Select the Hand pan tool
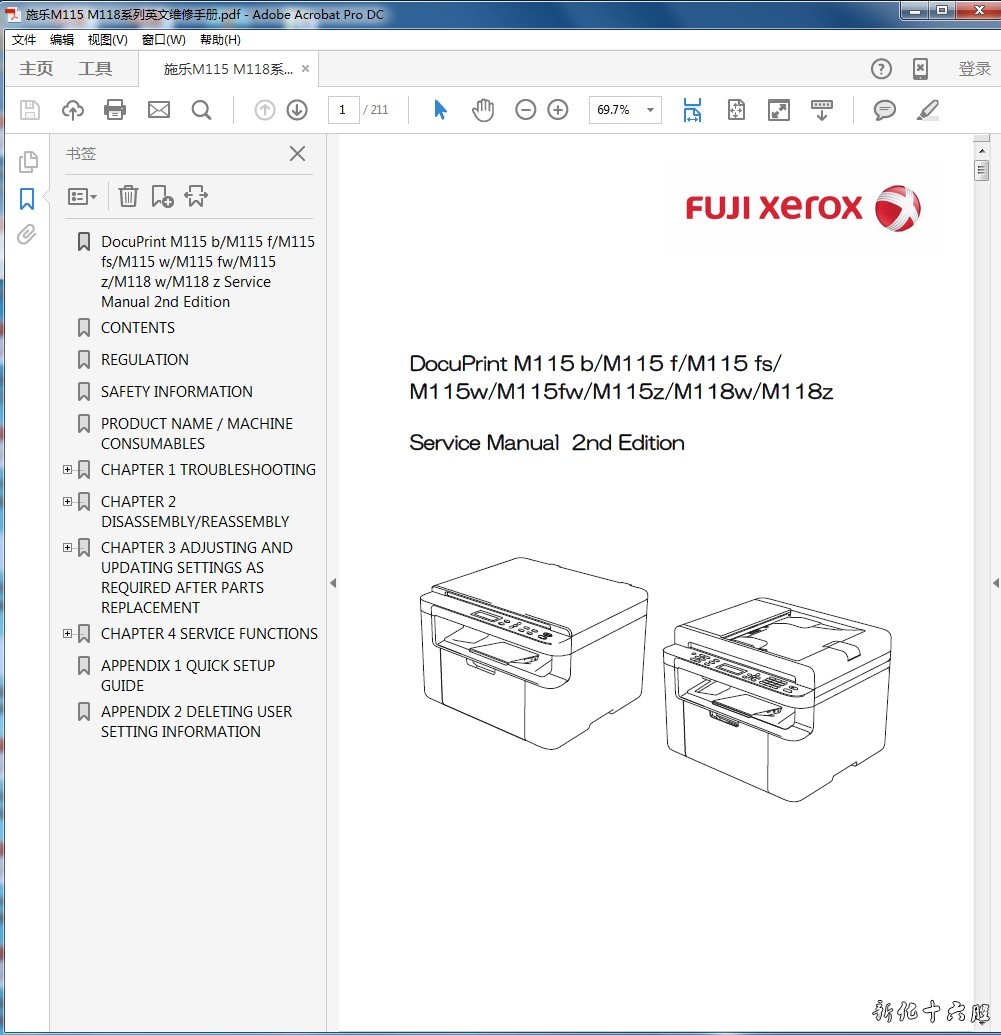This screenshot has height=1035, width=1001. [483, 110]
